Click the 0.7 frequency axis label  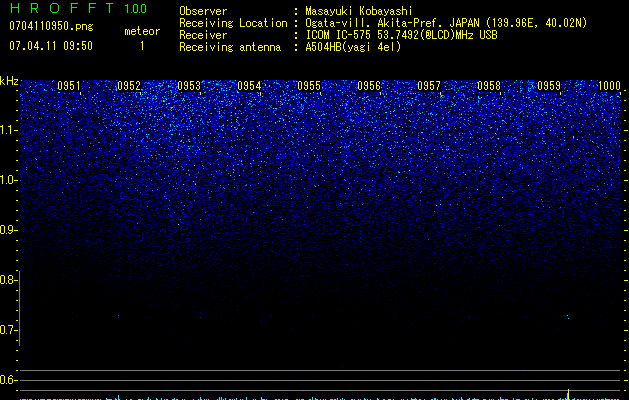8,330
